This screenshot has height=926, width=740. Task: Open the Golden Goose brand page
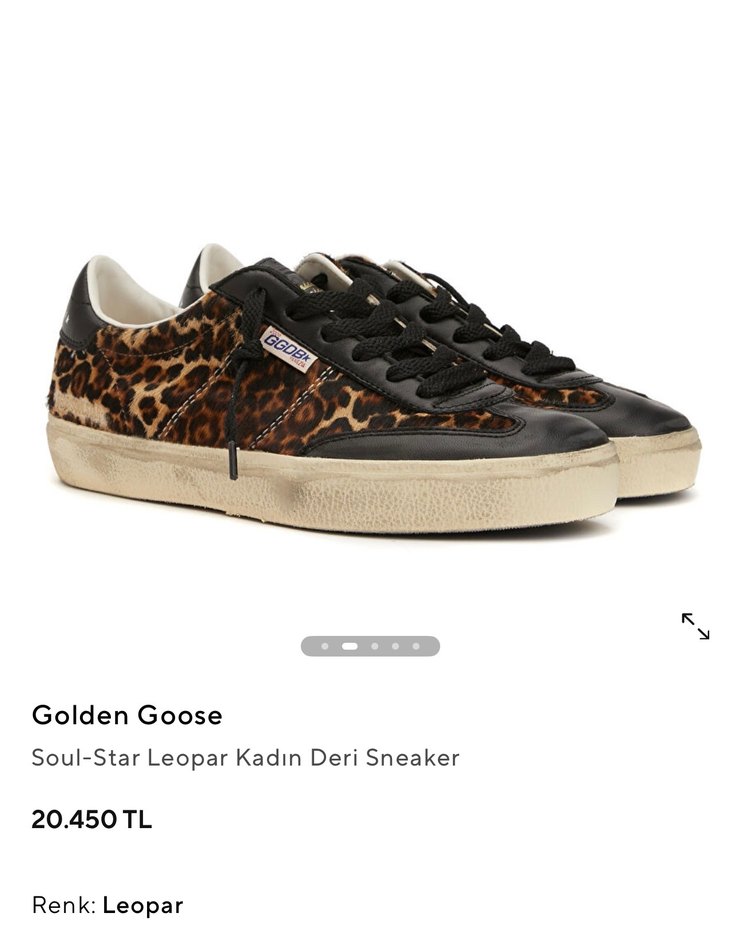(x=127, y=715)
